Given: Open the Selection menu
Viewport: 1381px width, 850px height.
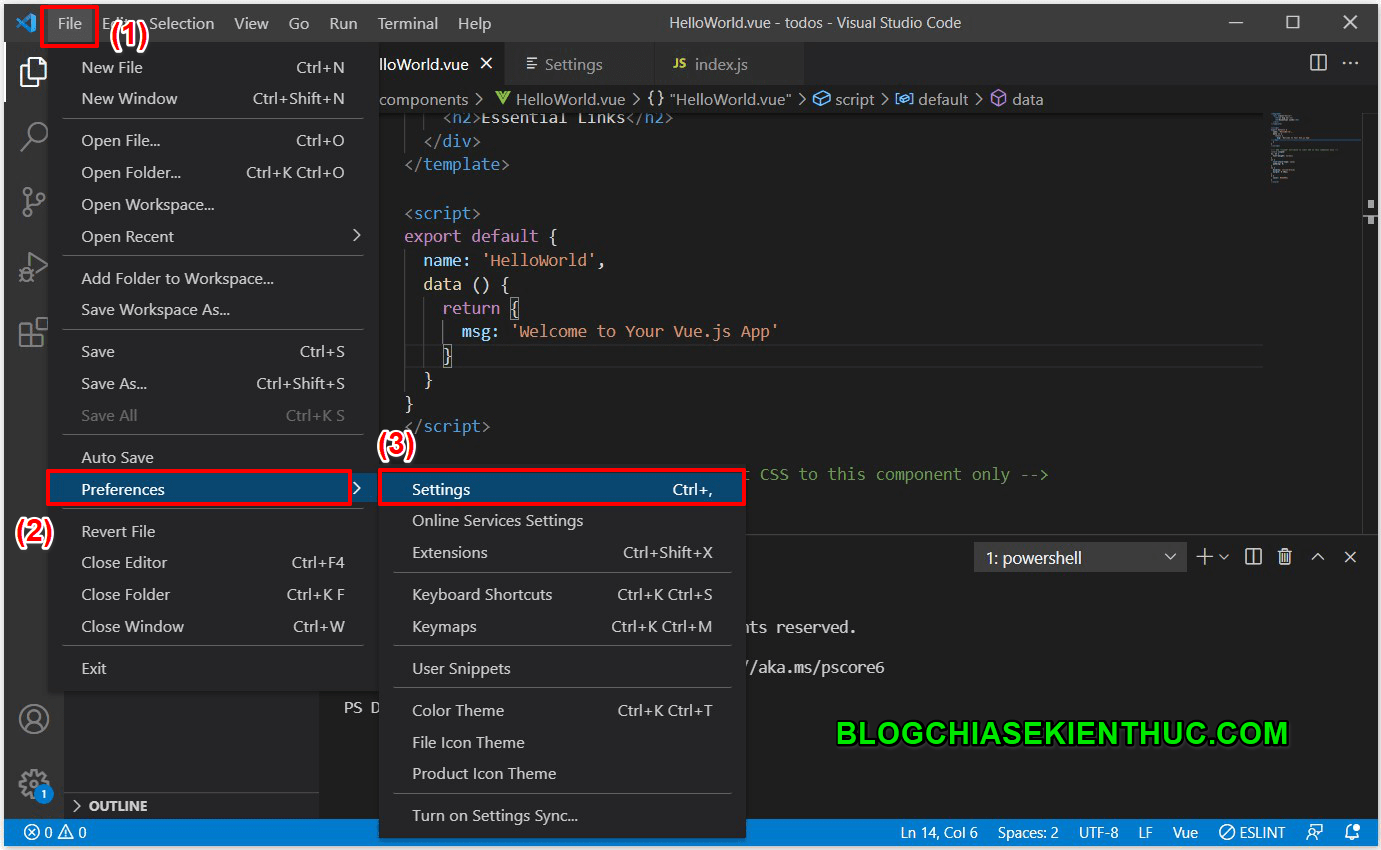Looking at the screenshot, I should click(x=182, y=23).
